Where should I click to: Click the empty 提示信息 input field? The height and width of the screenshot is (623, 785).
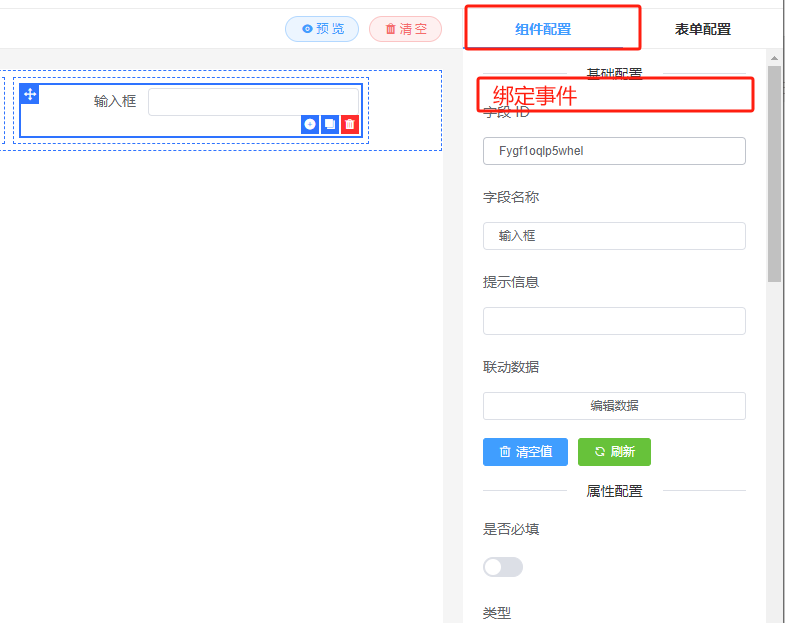614,321
